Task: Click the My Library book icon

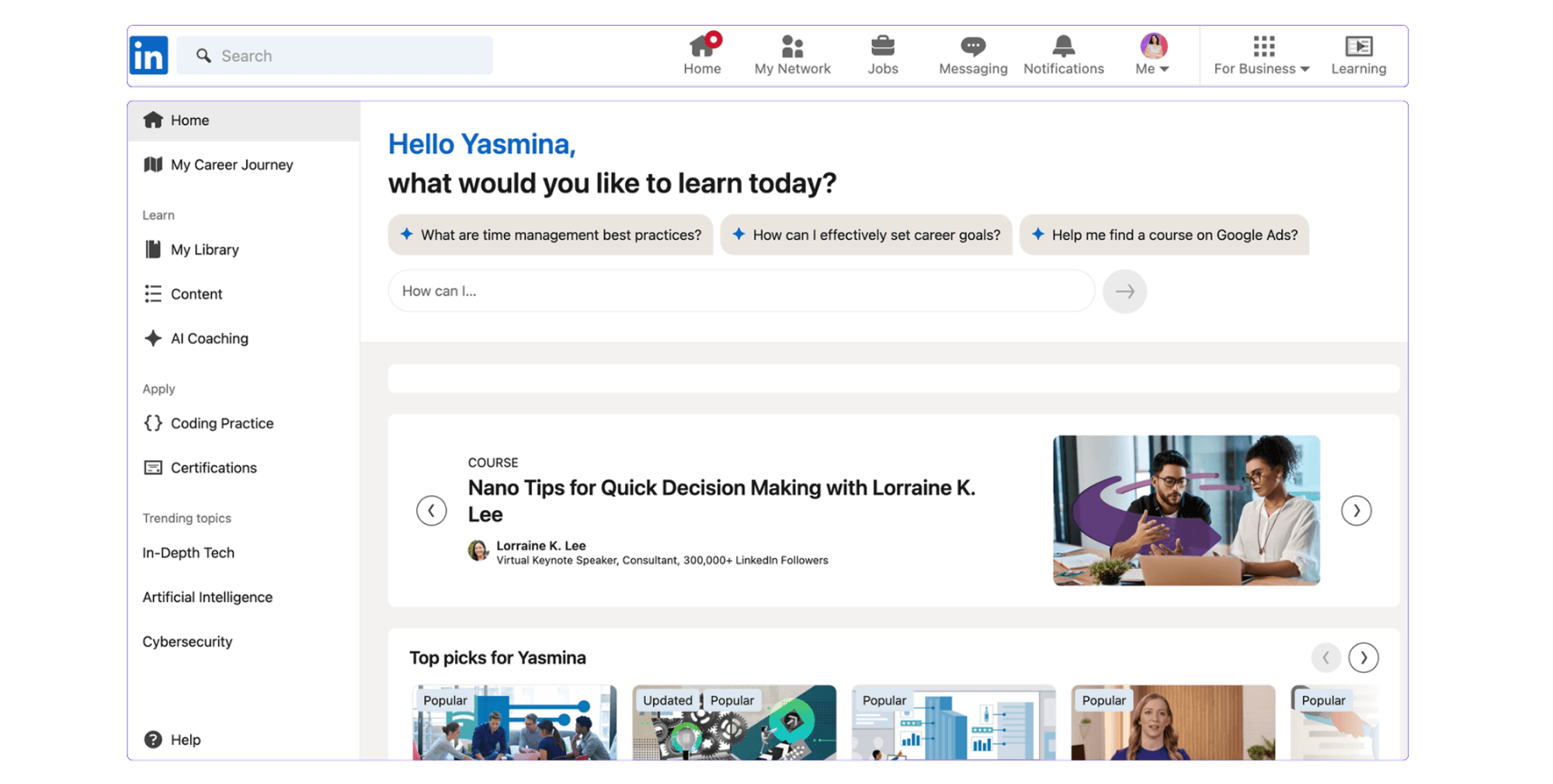Action: [153, 249]
